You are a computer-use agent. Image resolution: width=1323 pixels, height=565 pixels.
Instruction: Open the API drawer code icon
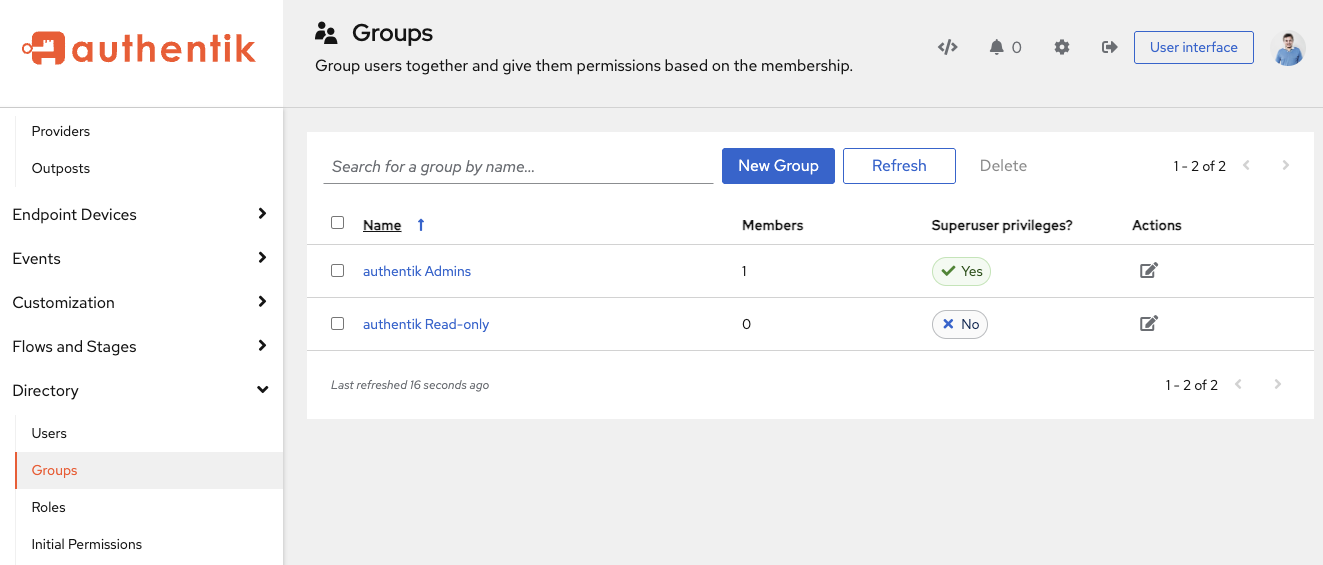[x=947, y=47]
